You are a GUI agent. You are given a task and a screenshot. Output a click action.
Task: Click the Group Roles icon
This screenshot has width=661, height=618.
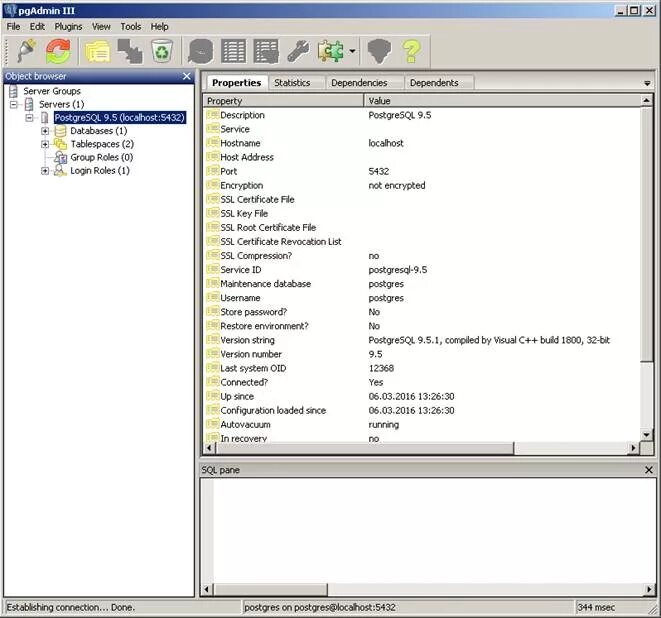point(61,157)
